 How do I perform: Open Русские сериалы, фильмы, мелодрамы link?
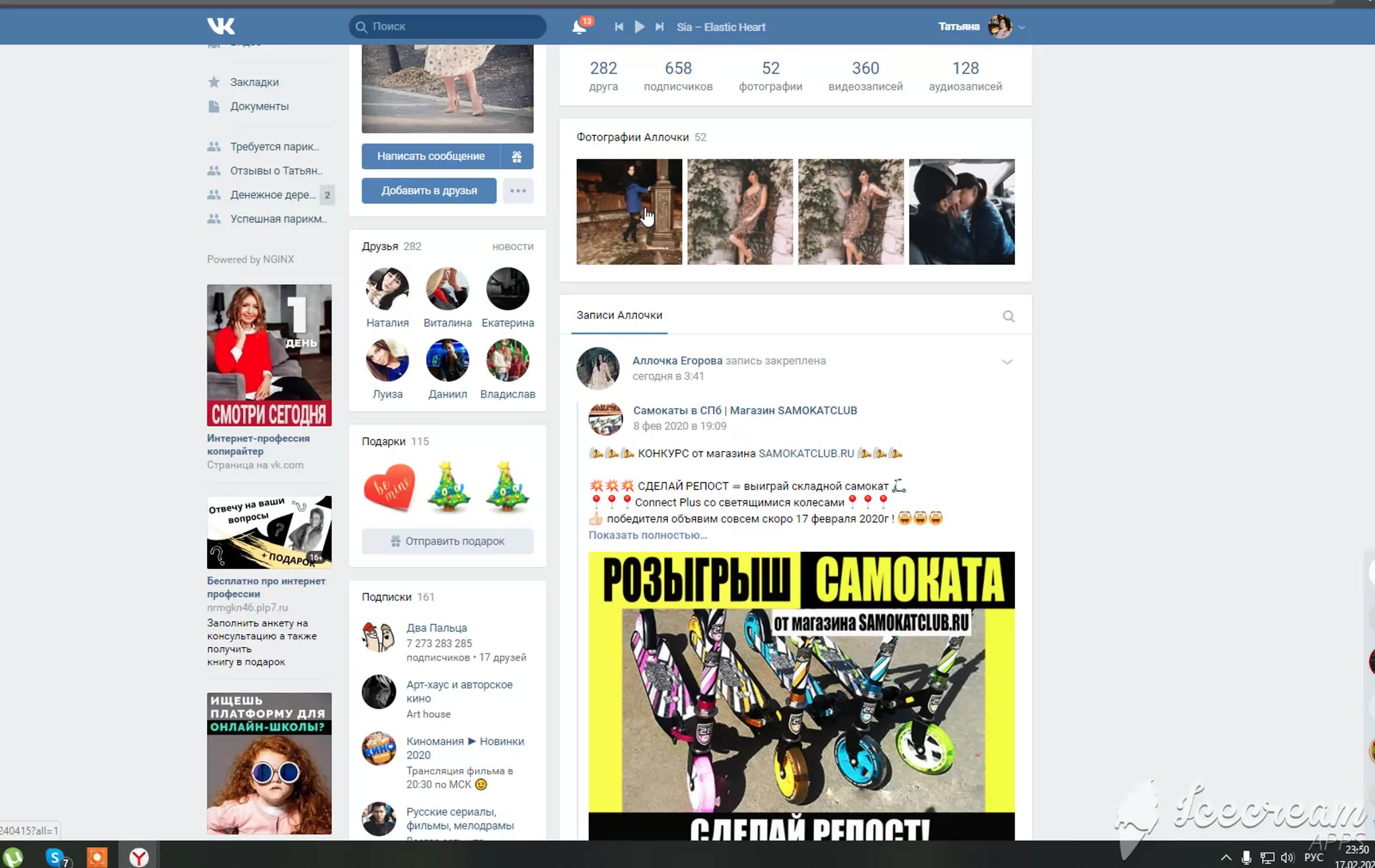coord(460,818)
